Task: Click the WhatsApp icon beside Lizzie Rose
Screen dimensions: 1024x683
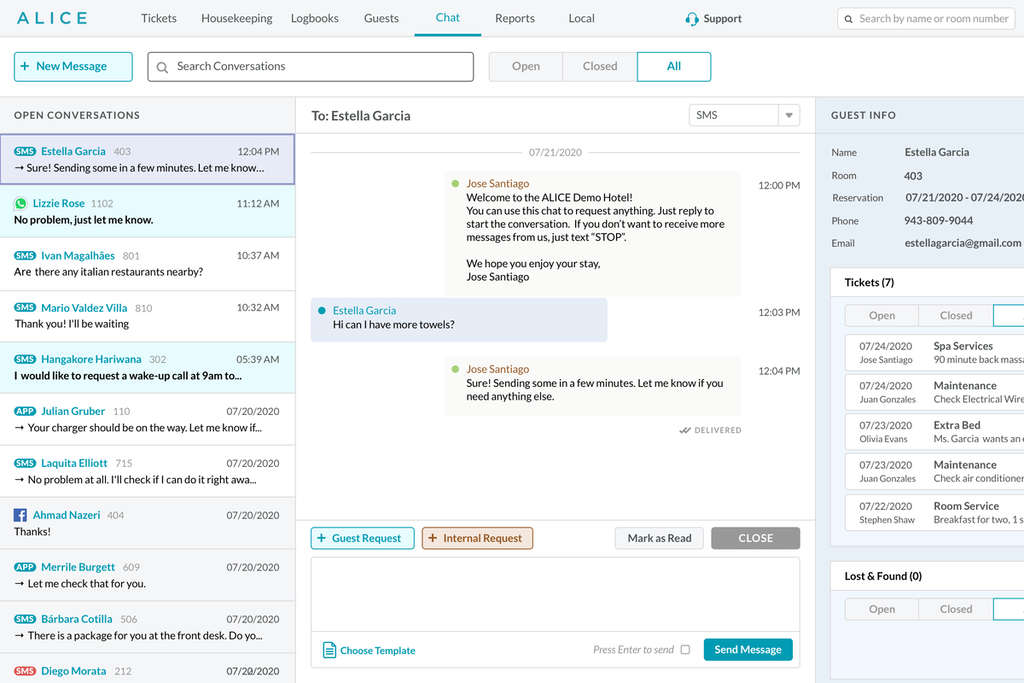Action: tap(20, 203)
